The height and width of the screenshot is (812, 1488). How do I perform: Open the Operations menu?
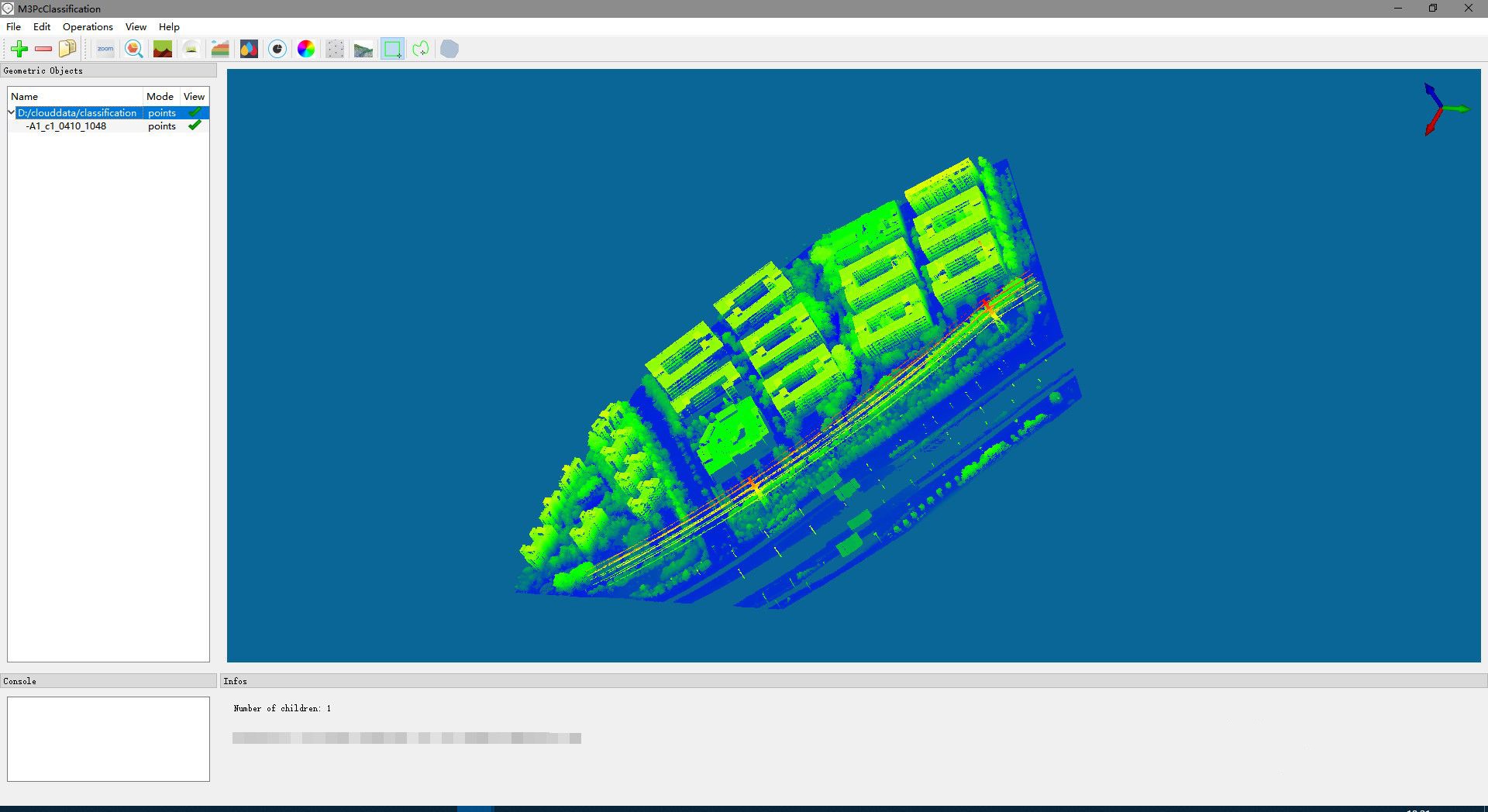[88, 26]
